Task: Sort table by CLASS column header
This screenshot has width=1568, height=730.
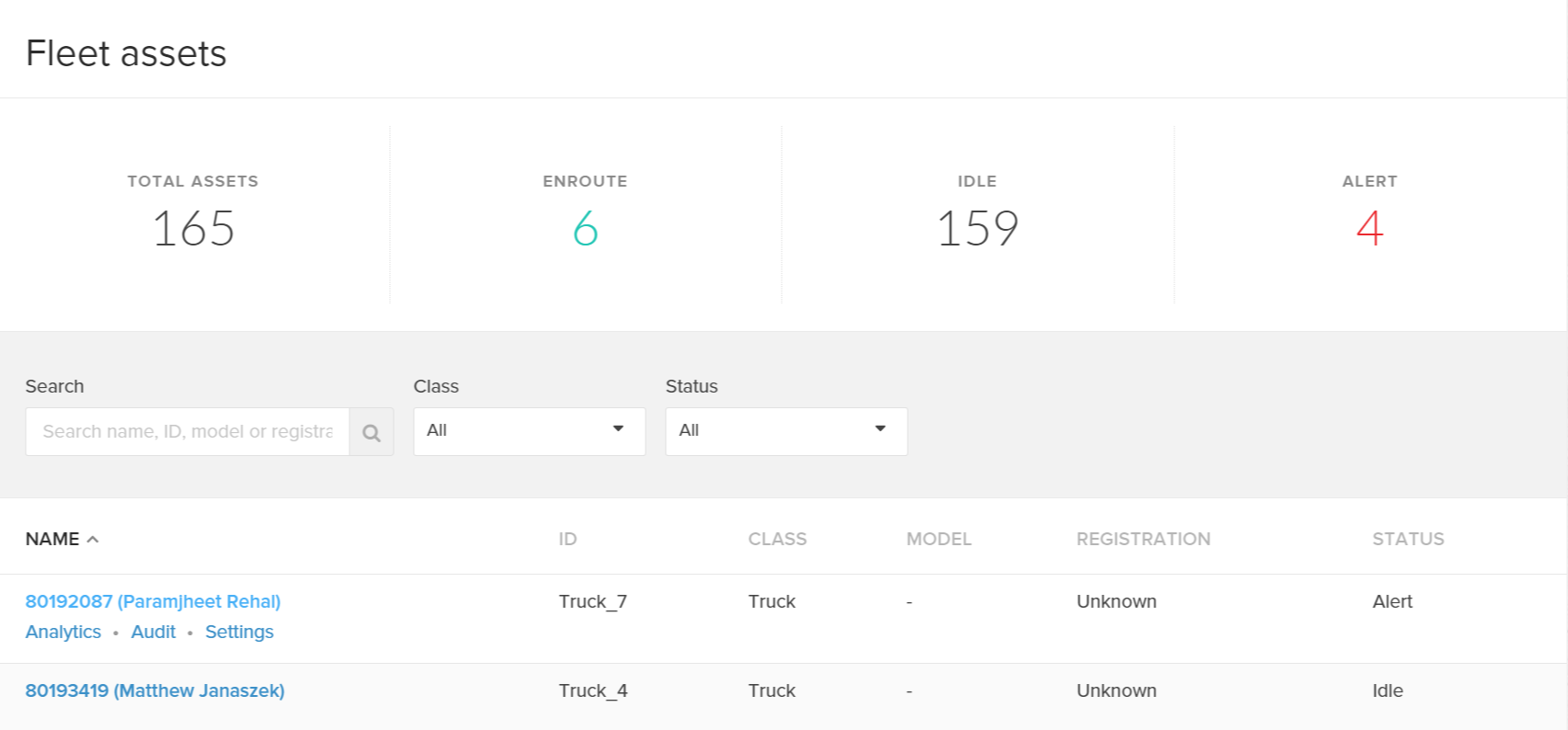Action: coord(777,540)
